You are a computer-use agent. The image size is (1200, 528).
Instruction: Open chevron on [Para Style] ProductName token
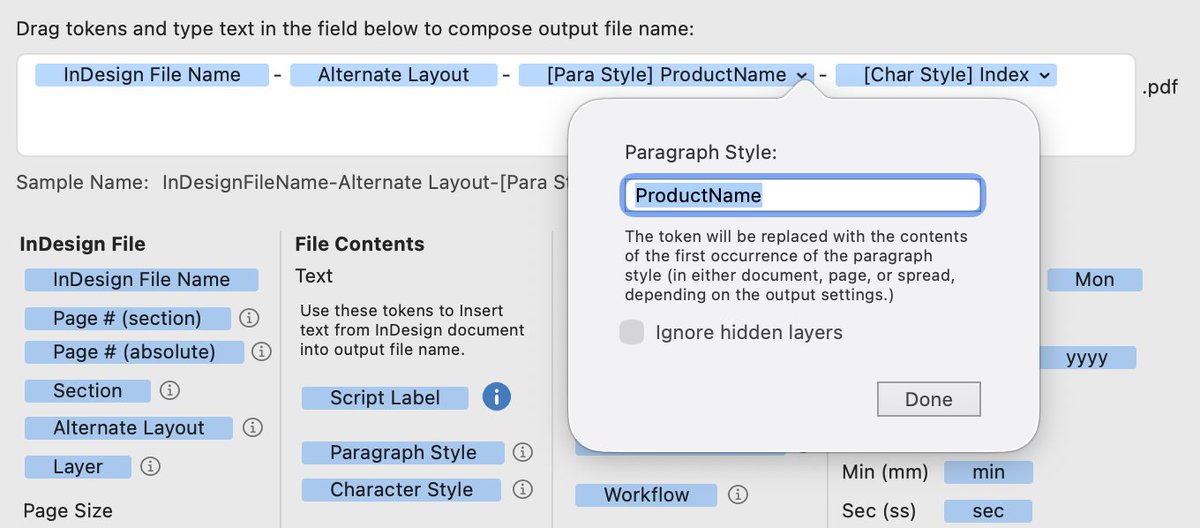click(x=801, y=75)
